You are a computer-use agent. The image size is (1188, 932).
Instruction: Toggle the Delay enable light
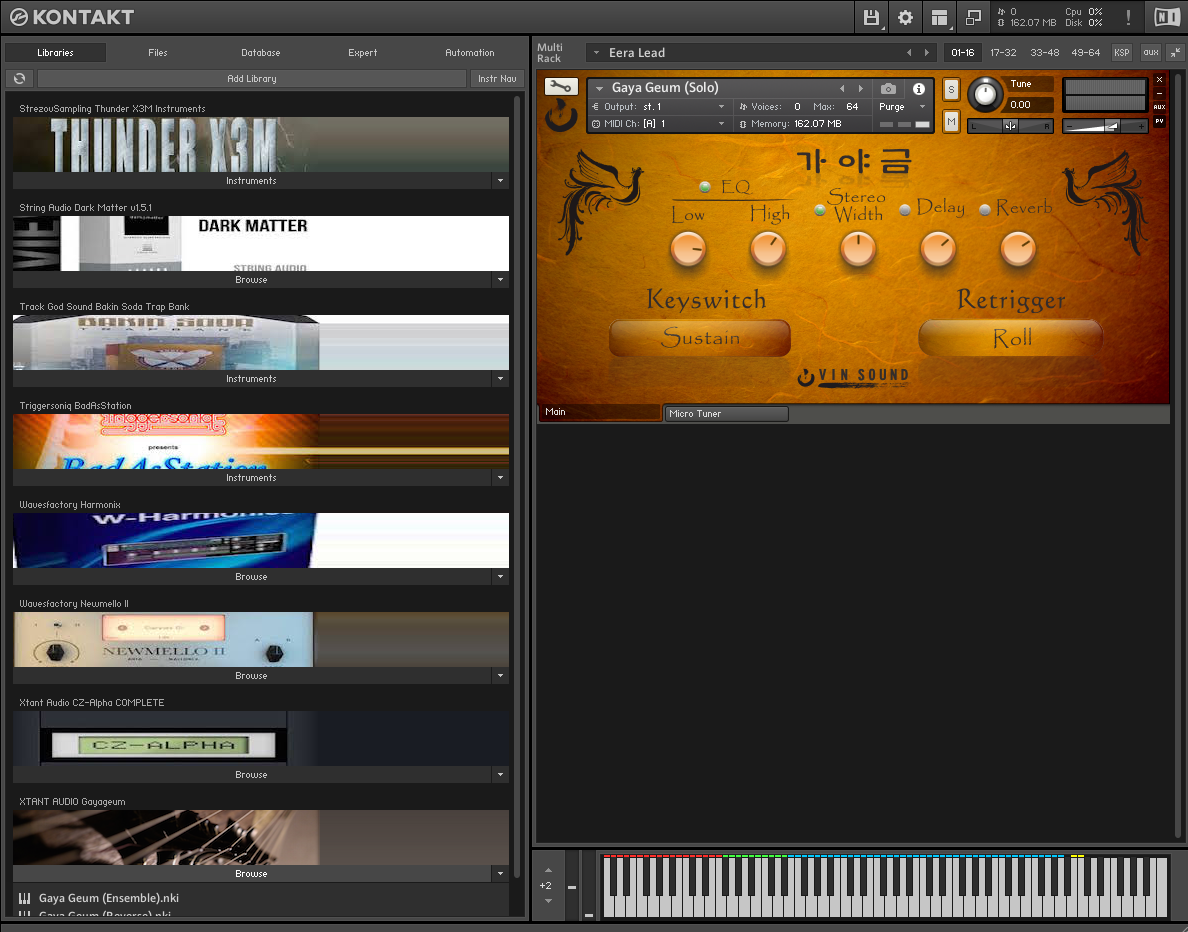(x=905, y=210)
